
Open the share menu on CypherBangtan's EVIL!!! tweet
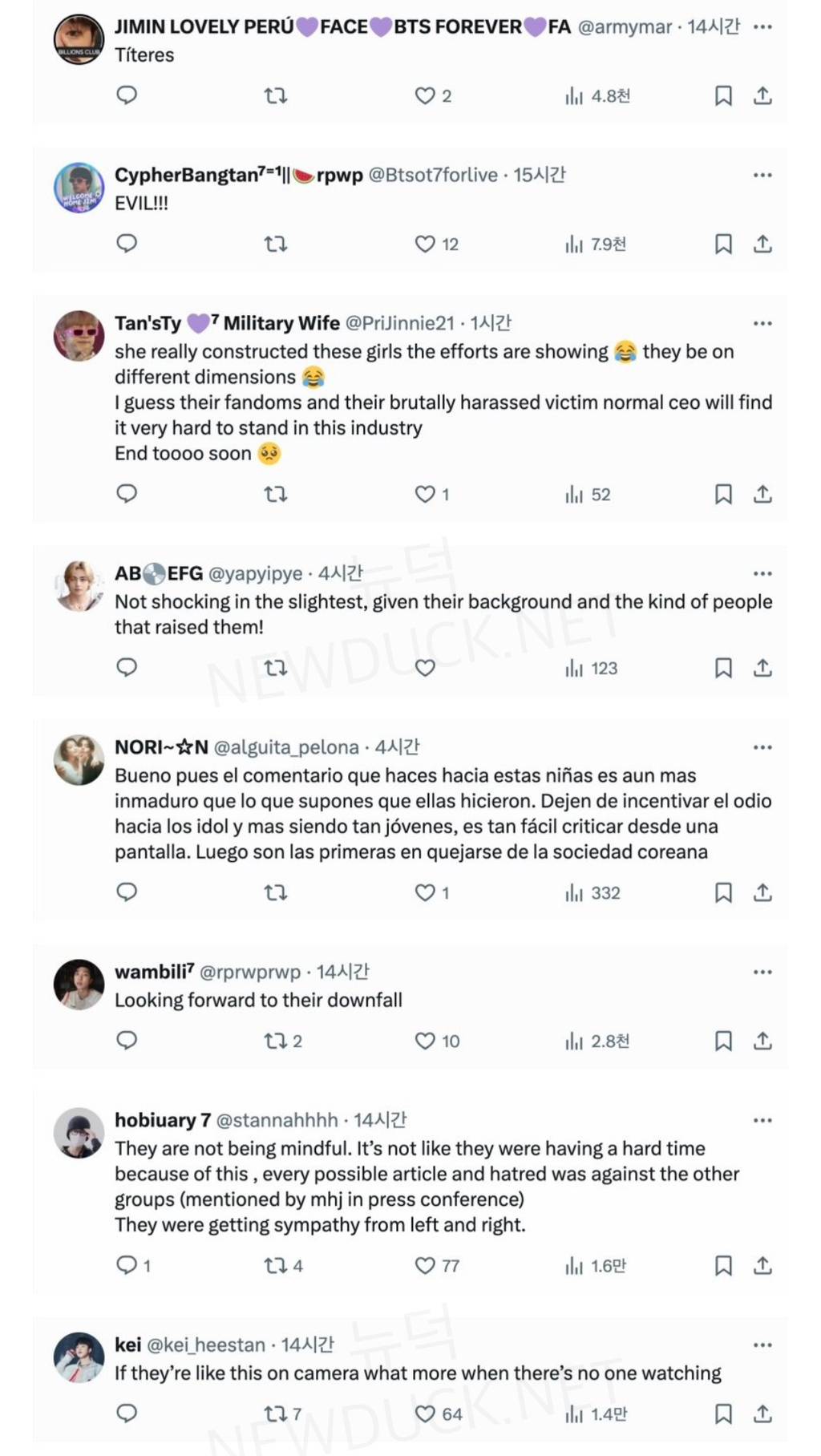761,244
